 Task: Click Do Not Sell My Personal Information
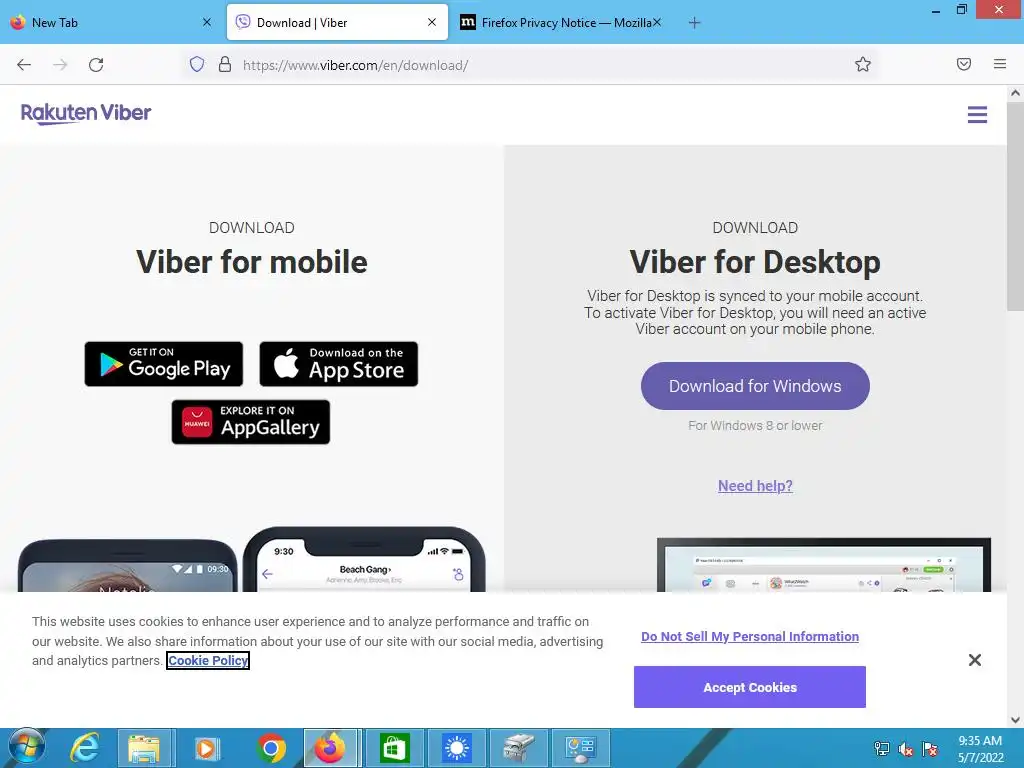tap(750, 637)
